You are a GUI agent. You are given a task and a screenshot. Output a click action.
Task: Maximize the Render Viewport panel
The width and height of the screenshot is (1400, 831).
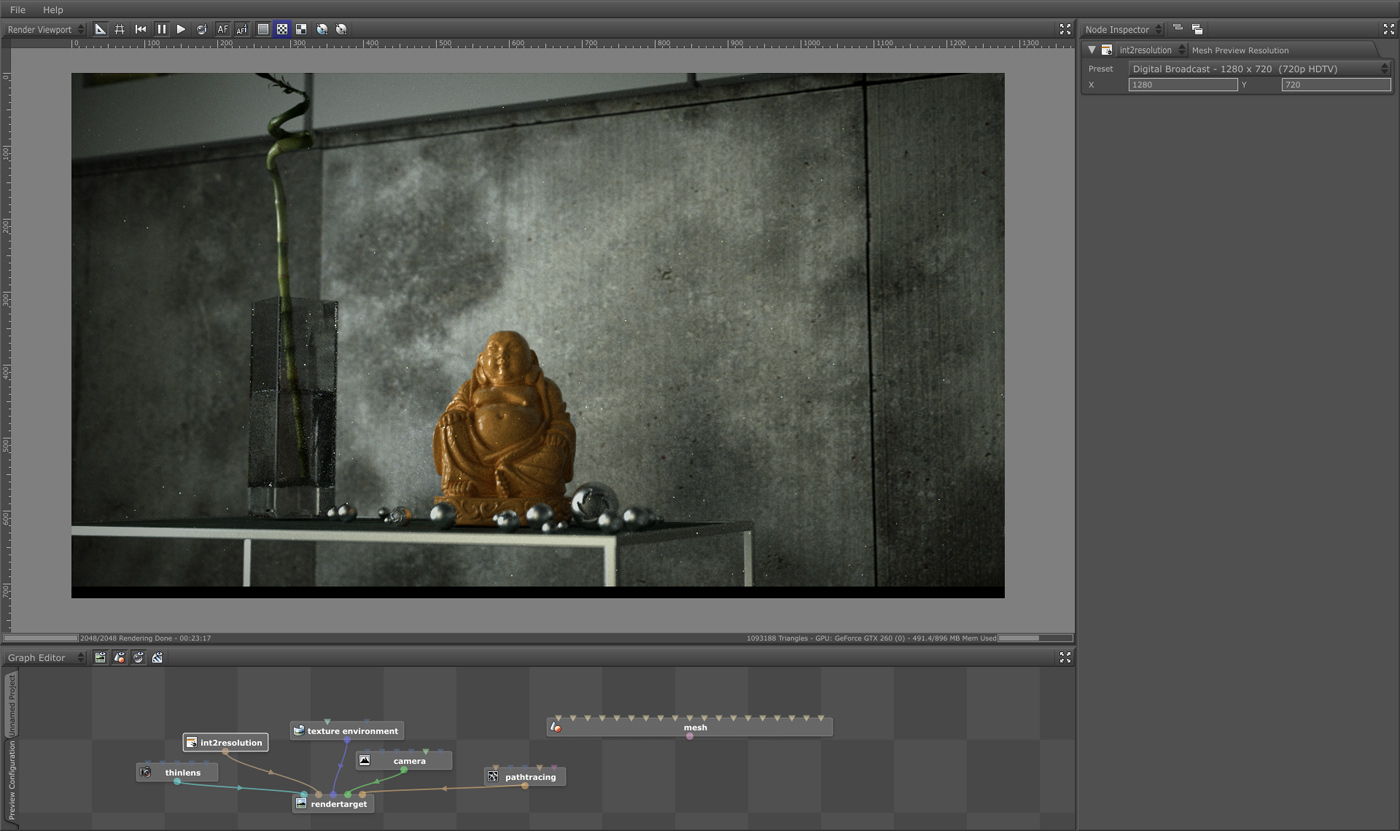click(x=1065, y=29)
